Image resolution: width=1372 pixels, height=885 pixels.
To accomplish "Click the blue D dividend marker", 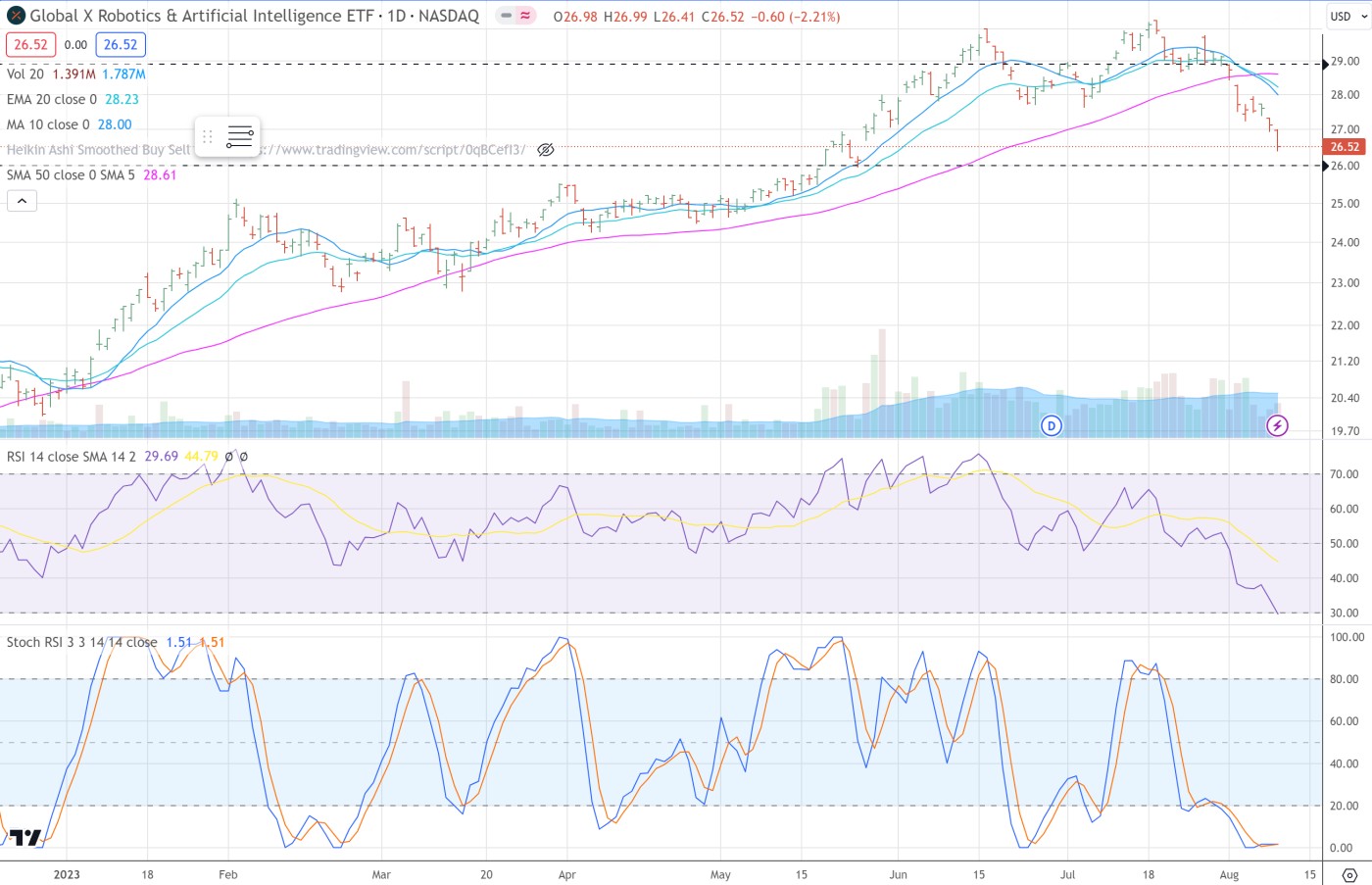I will (1052, 425).
